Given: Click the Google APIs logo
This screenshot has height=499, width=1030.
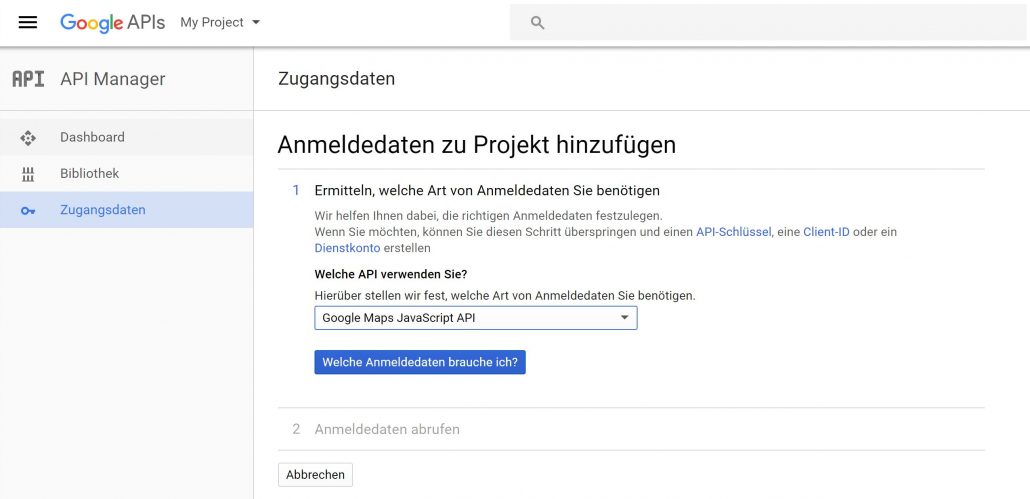Looking at the screenshot, I should pyautogui.click(x=112, y=22).
